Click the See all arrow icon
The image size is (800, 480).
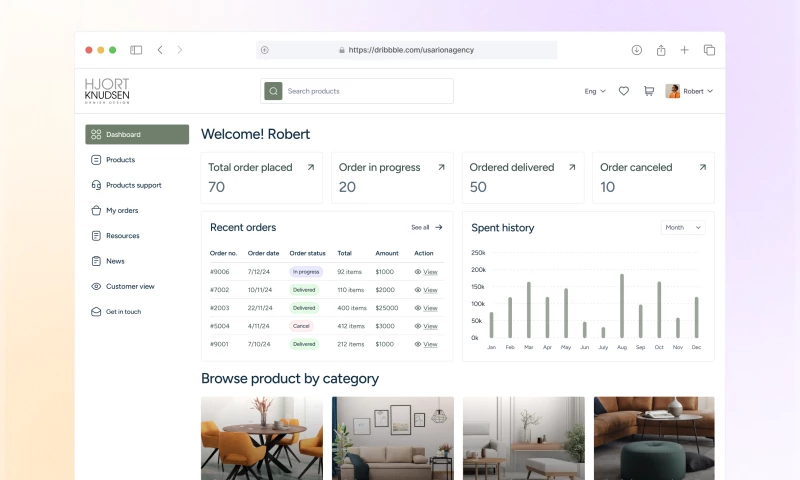click(x=439, y=228)
